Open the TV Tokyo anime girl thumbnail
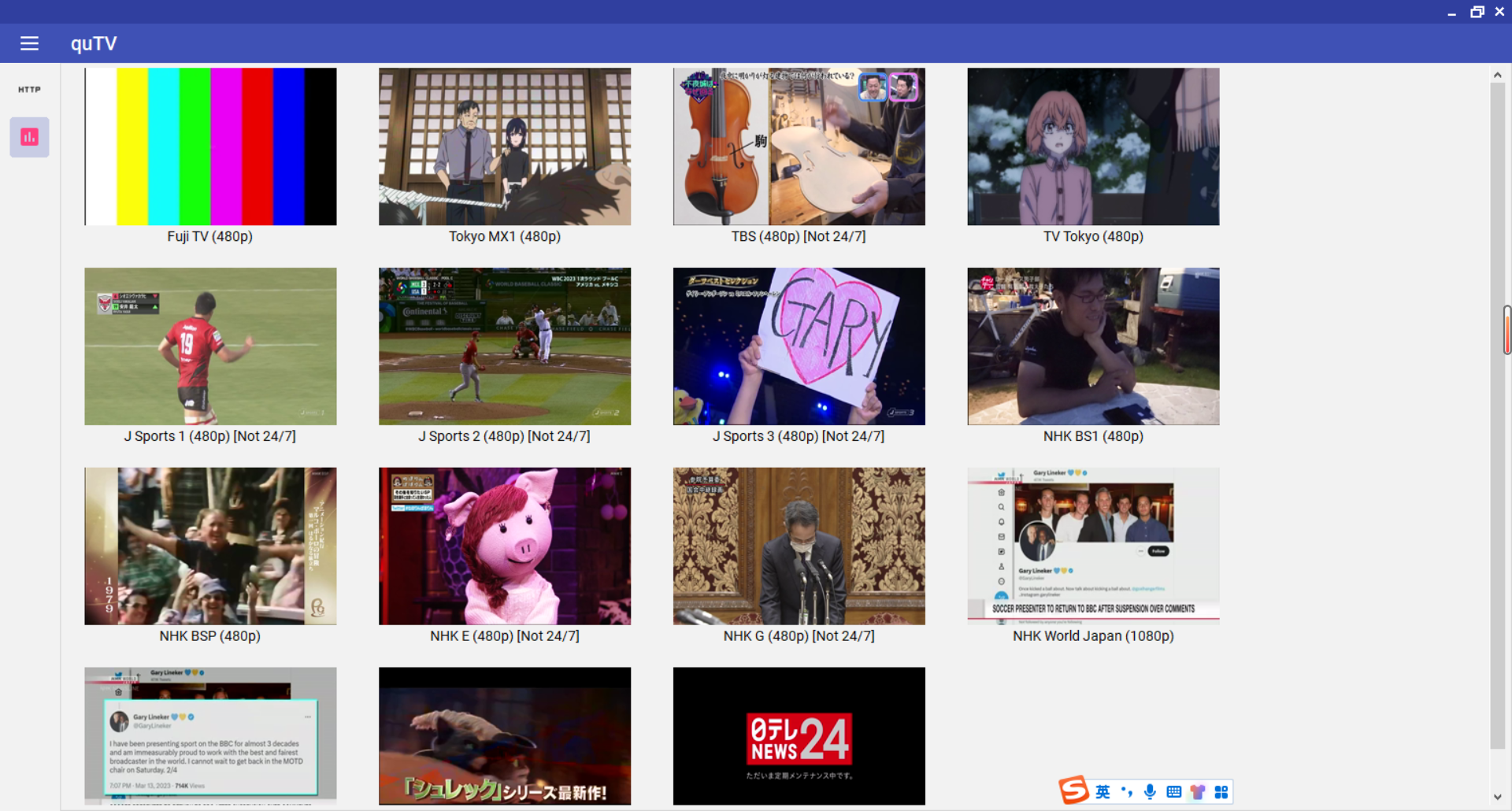The height and width of the screenshot is (811, 1512). [x=1093, y=146]
